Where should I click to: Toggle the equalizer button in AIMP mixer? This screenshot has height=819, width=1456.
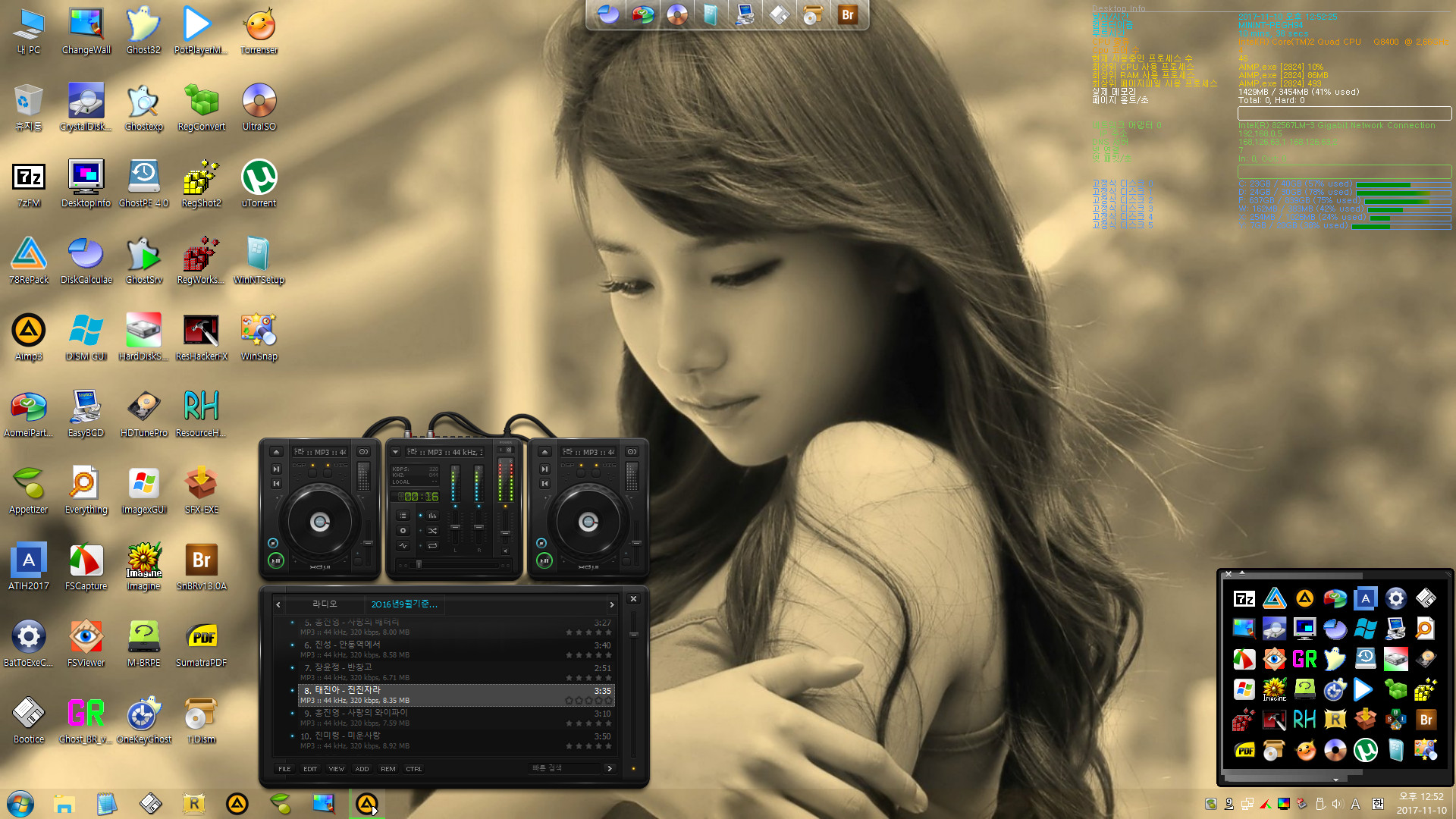pyautogui.click(x=432, y=515)
